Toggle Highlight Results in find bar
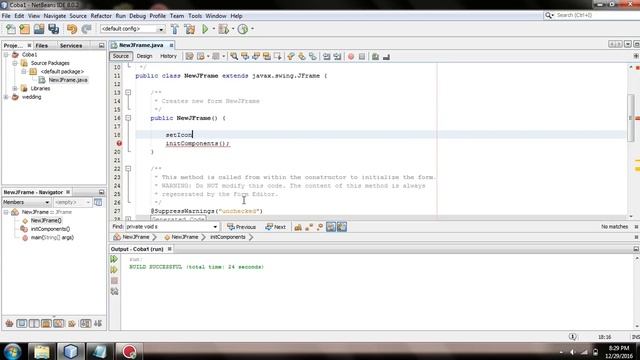This screenshot has height=360, width=640. coord(331,227)
